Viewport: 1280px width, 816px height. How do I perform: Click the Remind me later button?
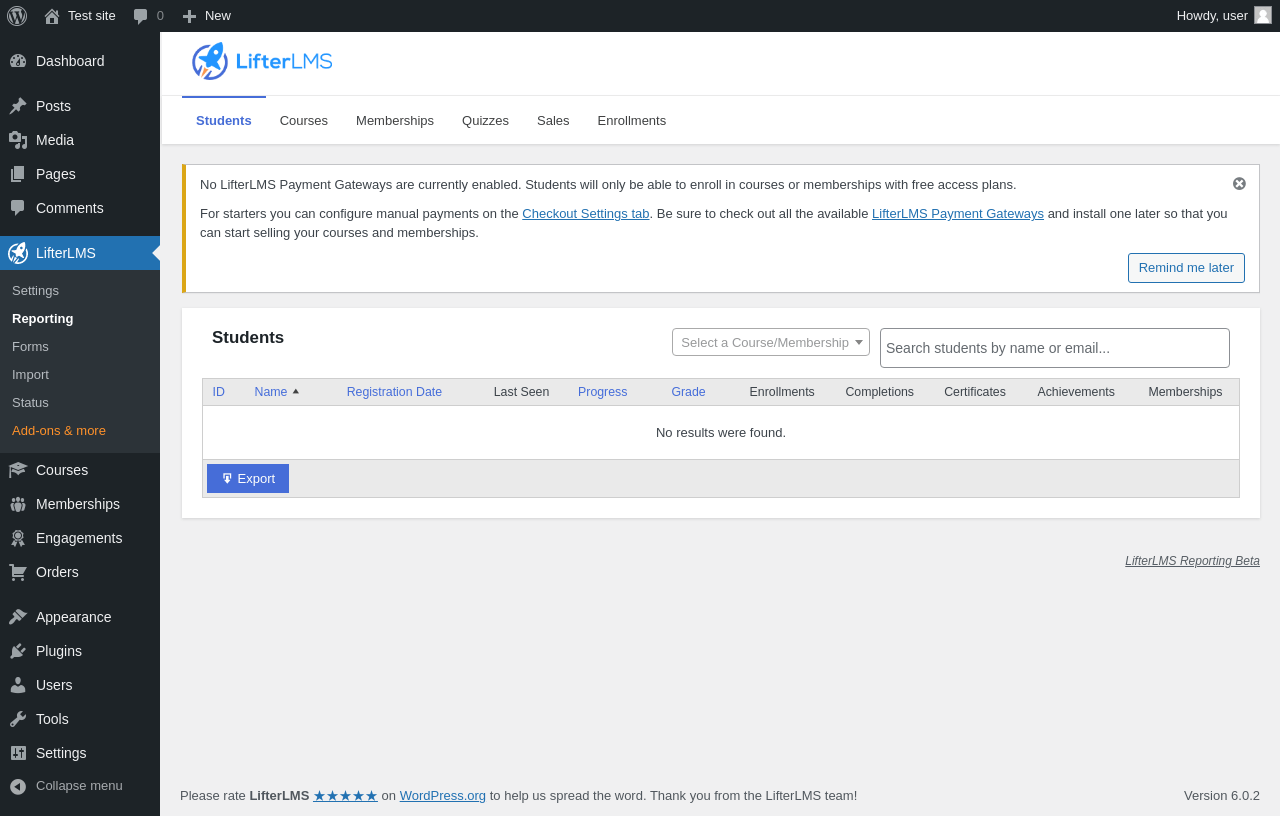(1186, 268)
